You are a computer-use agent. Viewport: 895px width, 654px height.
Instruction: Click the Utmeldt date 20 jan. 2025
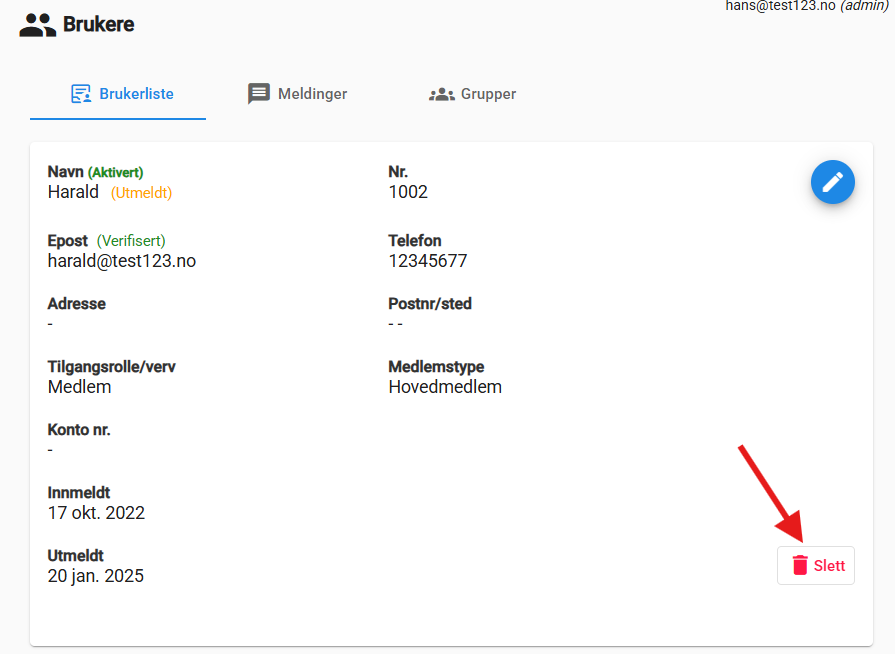tap(96, 576)
